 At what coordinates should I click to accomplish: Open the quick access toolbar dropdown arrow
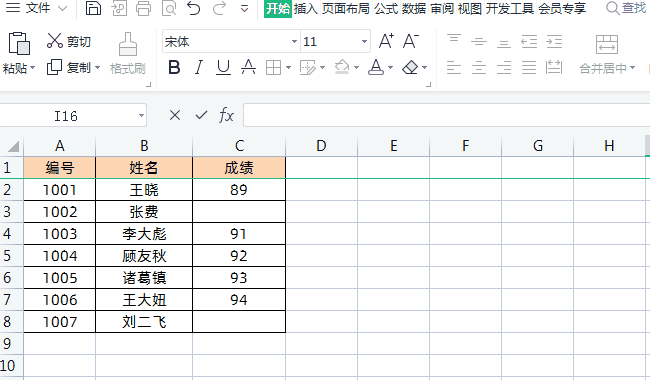click(245, 8)
